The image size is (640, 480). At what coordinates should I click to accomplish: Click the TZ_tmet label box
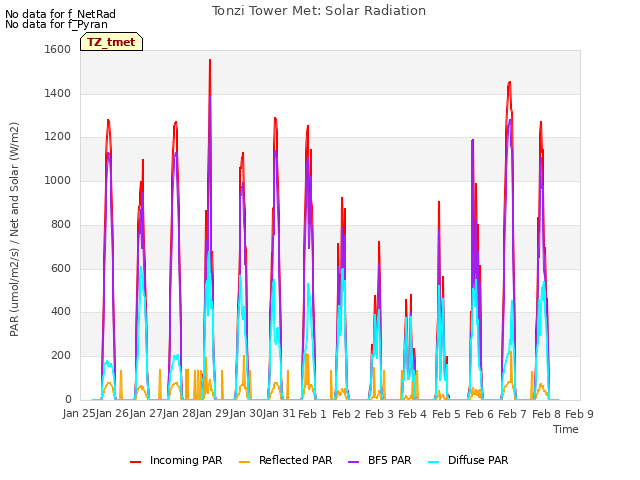coord(111,42)
